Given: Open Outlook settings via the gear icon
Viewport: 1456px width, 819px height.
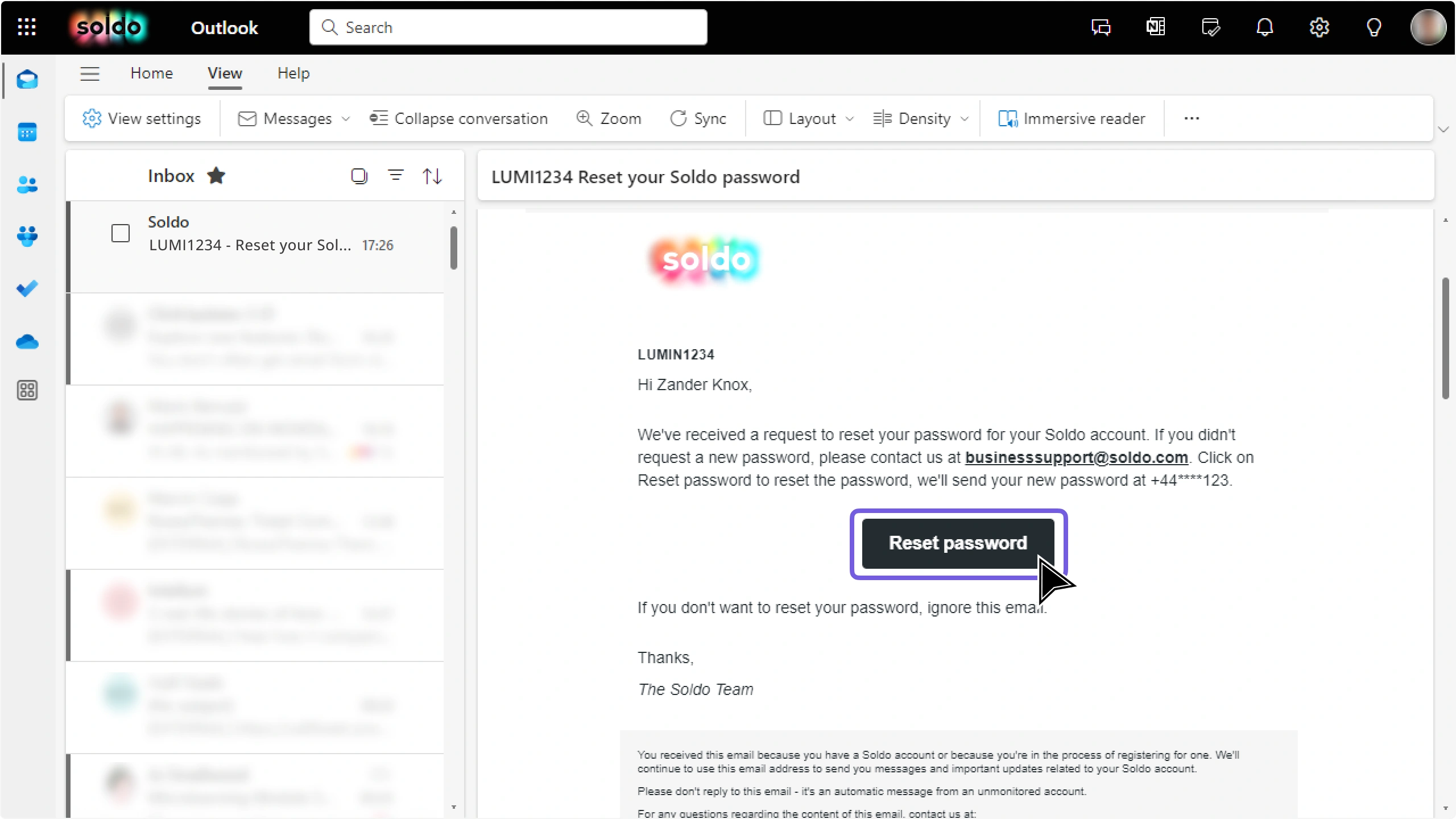Looking at the screenshot, I should click(1319, 27).
